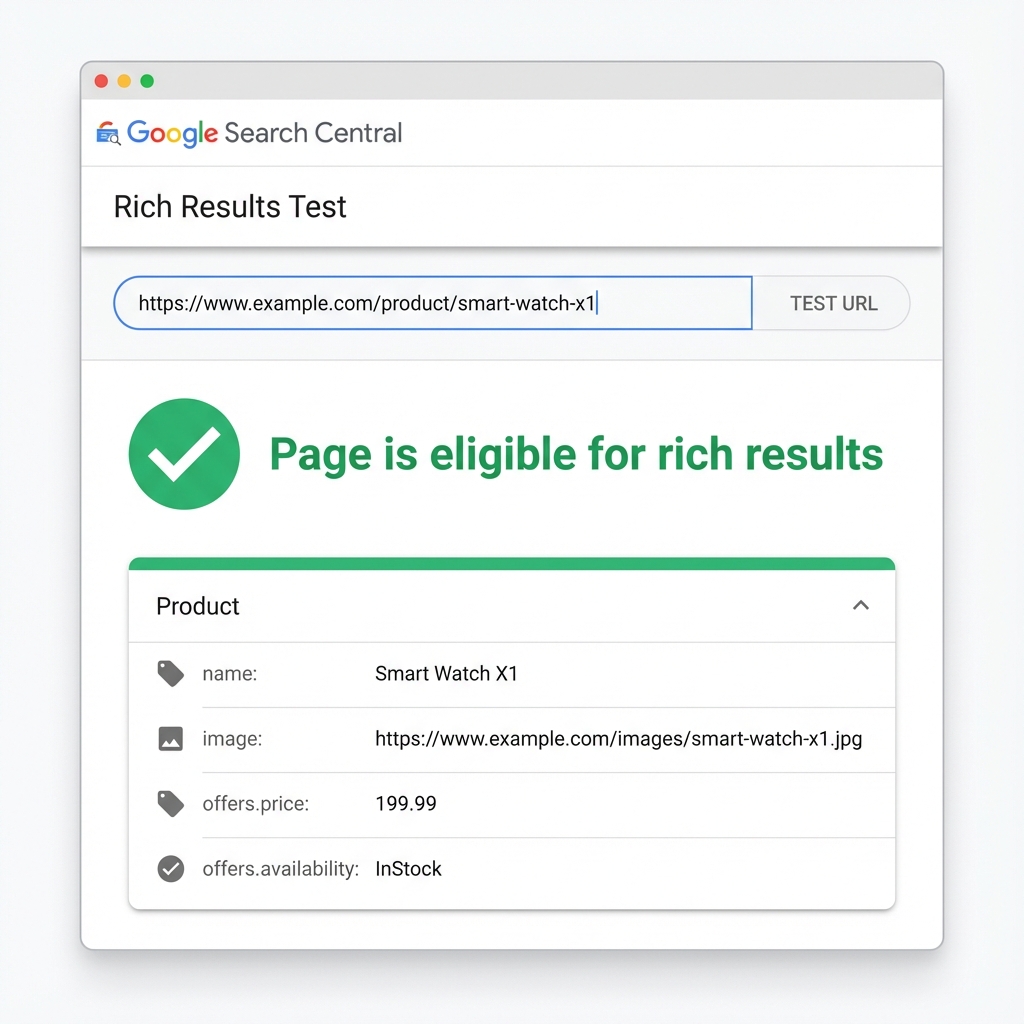The image size is (1024, 1024).
Task: Select the Smart Watch X1 name value
Action: pyautogui.click(x=446, y=673)
